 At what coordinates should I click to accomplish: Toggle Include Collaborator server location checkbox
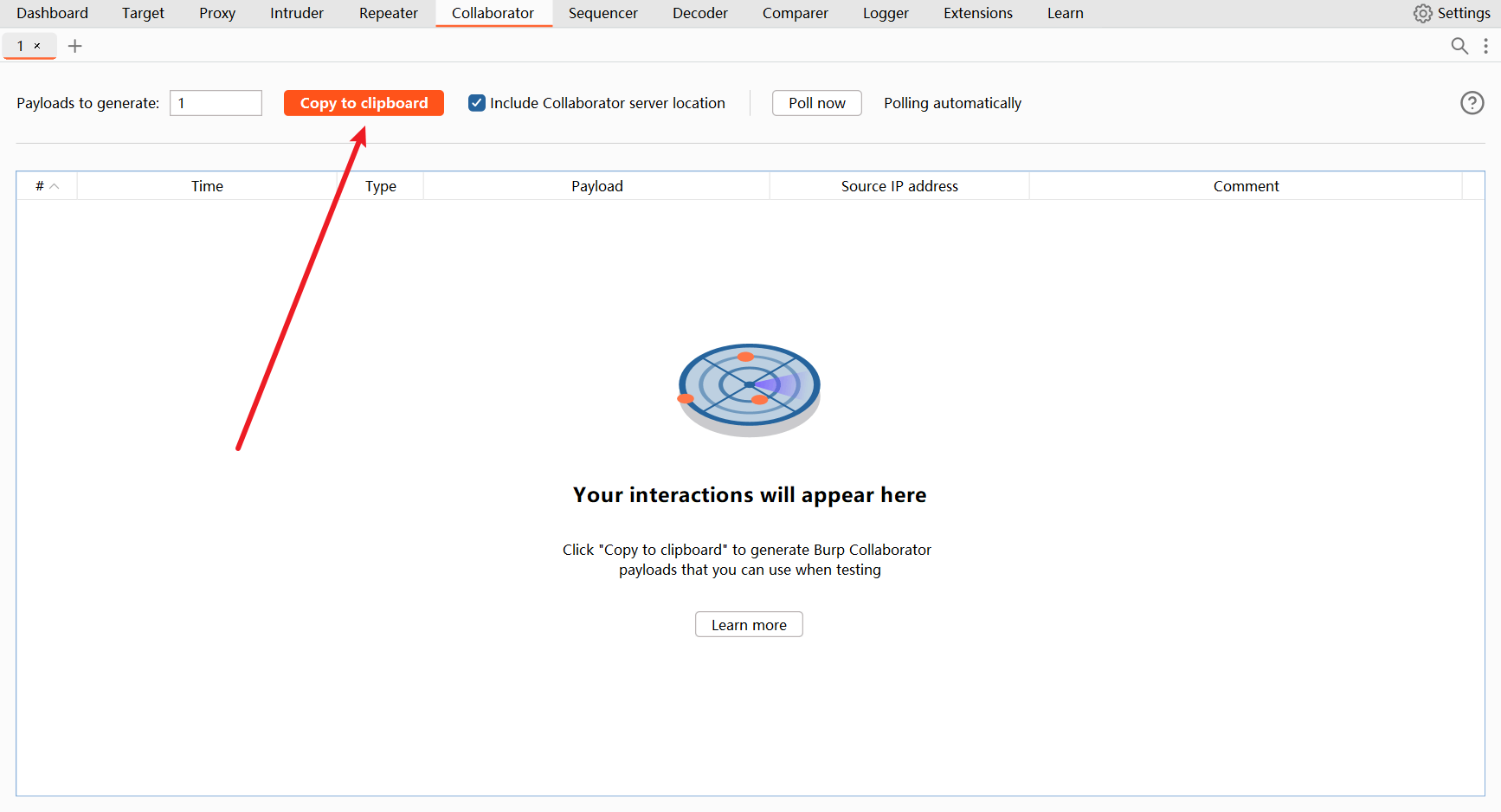tap(477, 103)
